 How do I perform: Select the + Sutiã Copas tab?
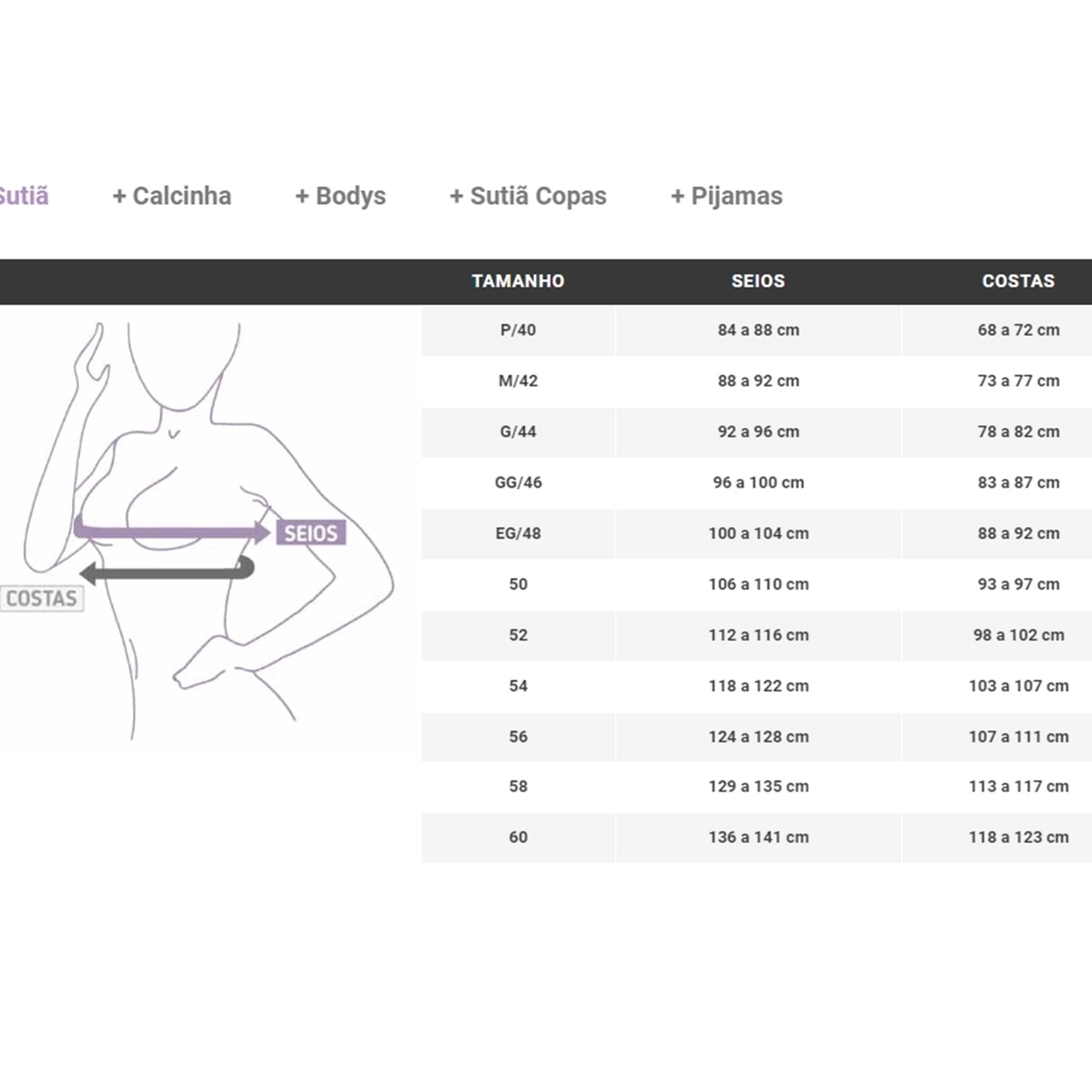point(528,196)
